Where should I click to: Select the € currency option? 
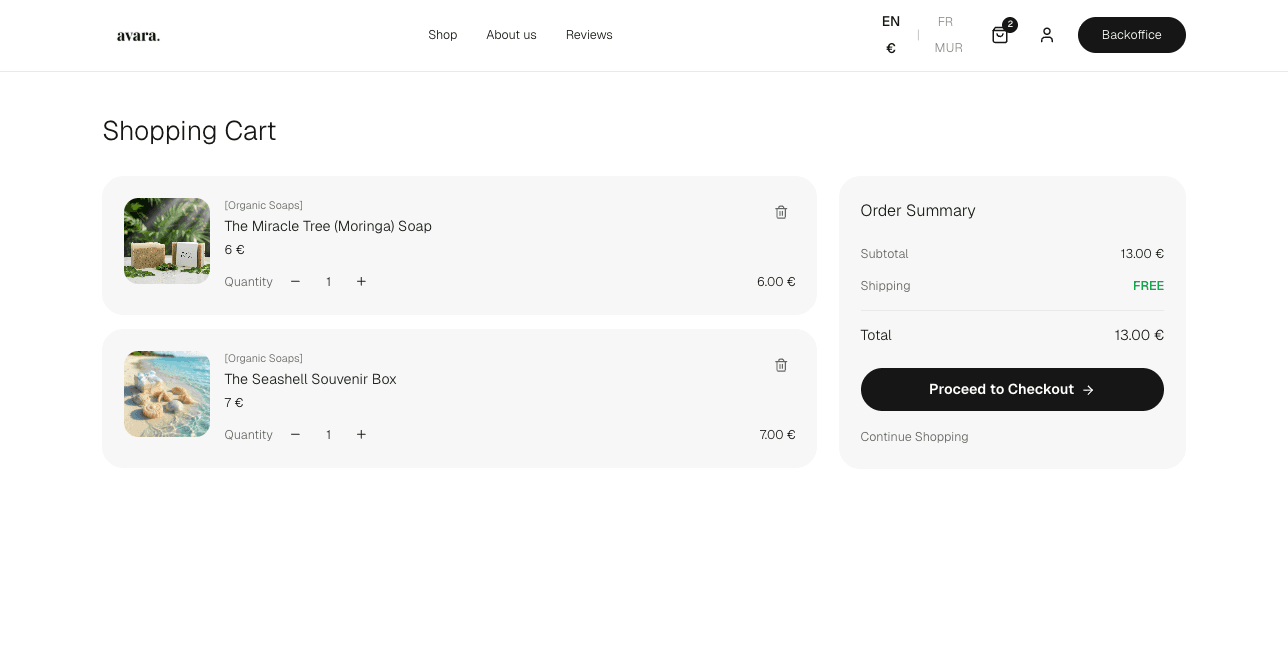coord(890,47)
